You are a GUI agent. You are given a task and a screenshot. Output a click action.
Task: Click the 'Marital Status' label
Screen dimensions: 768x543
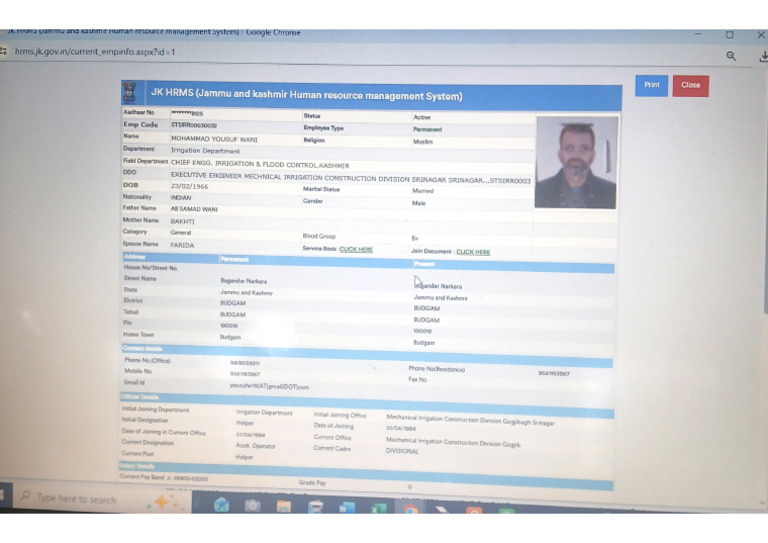click(321, 189)
